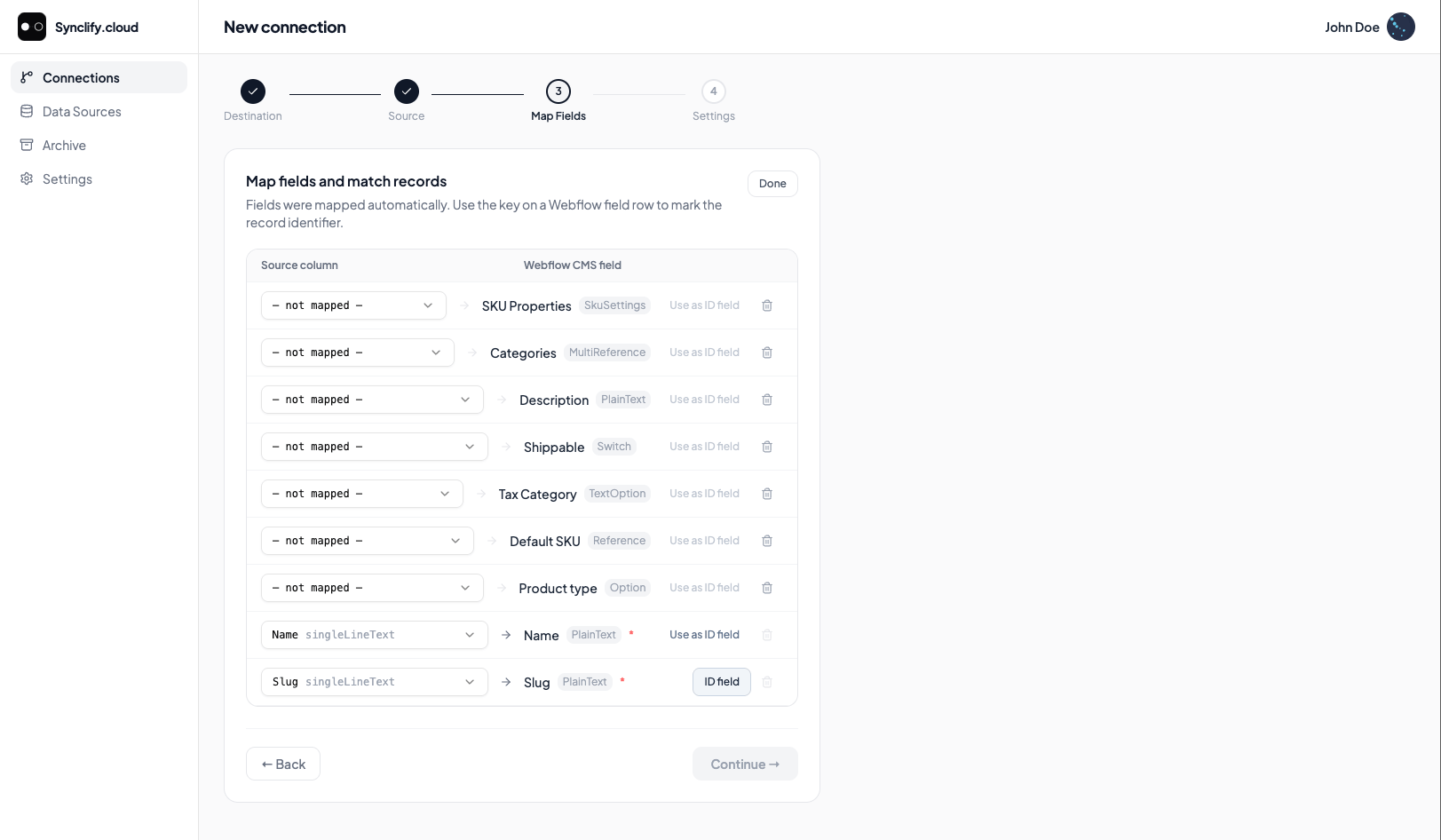Mark SKU Properties as ID field
The width and height of the screenshot is (1441, 840).
(704, 305)
